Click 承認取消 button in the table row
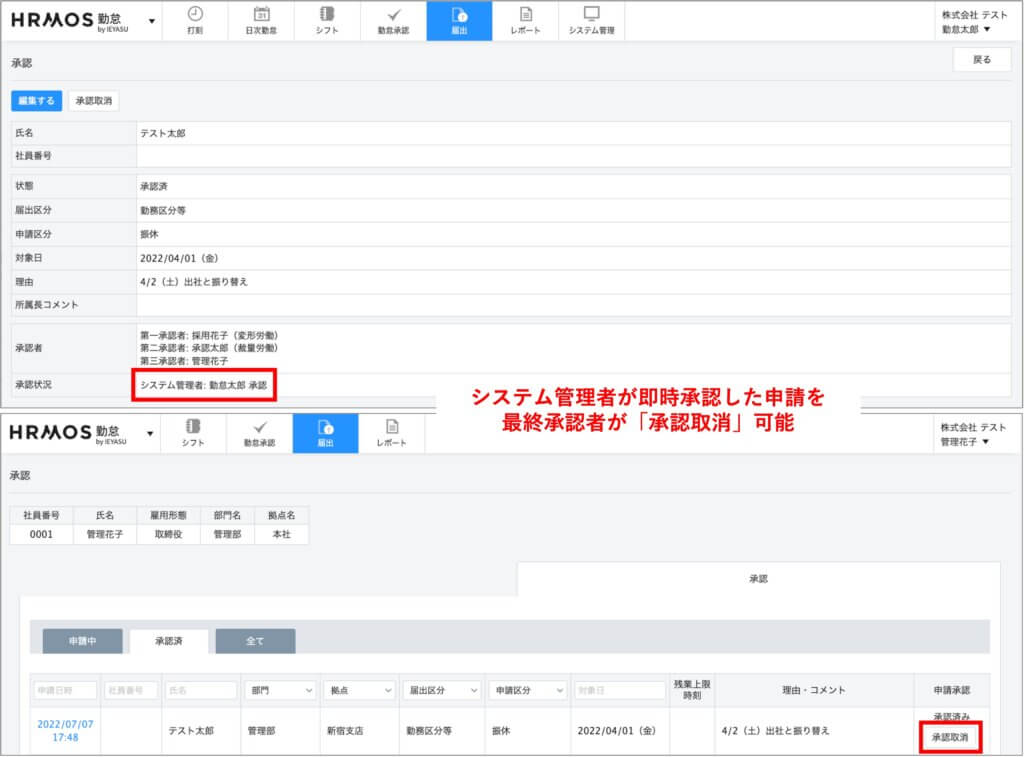Viewport: 1024px width, 757px height. pos(949,738)
